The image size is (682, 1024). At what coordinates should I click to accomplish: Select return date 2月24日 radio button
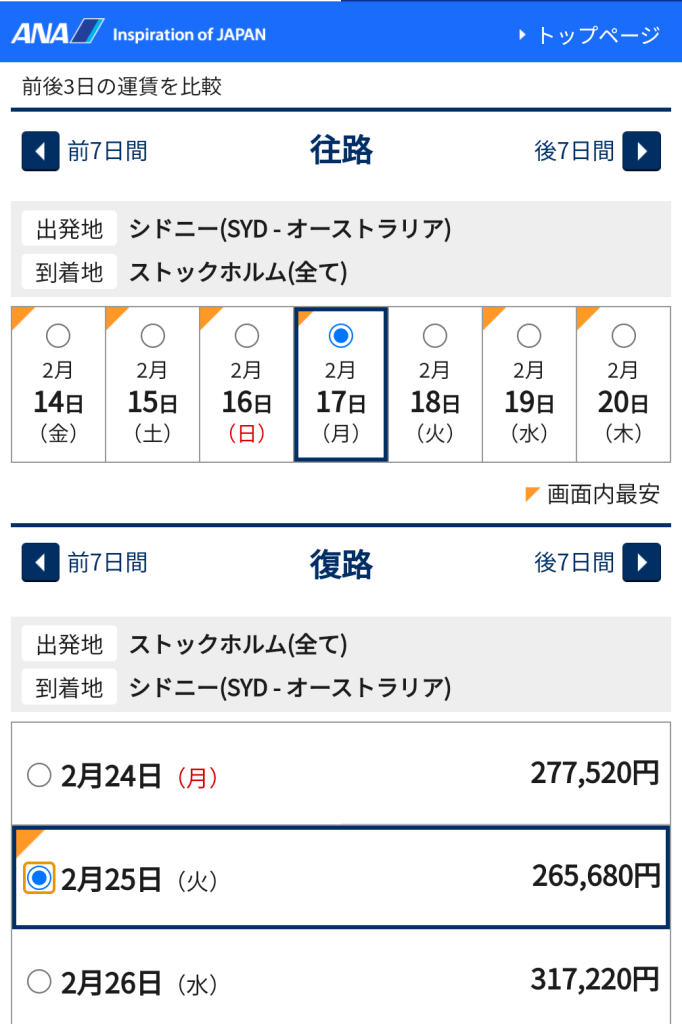[39, 775]
